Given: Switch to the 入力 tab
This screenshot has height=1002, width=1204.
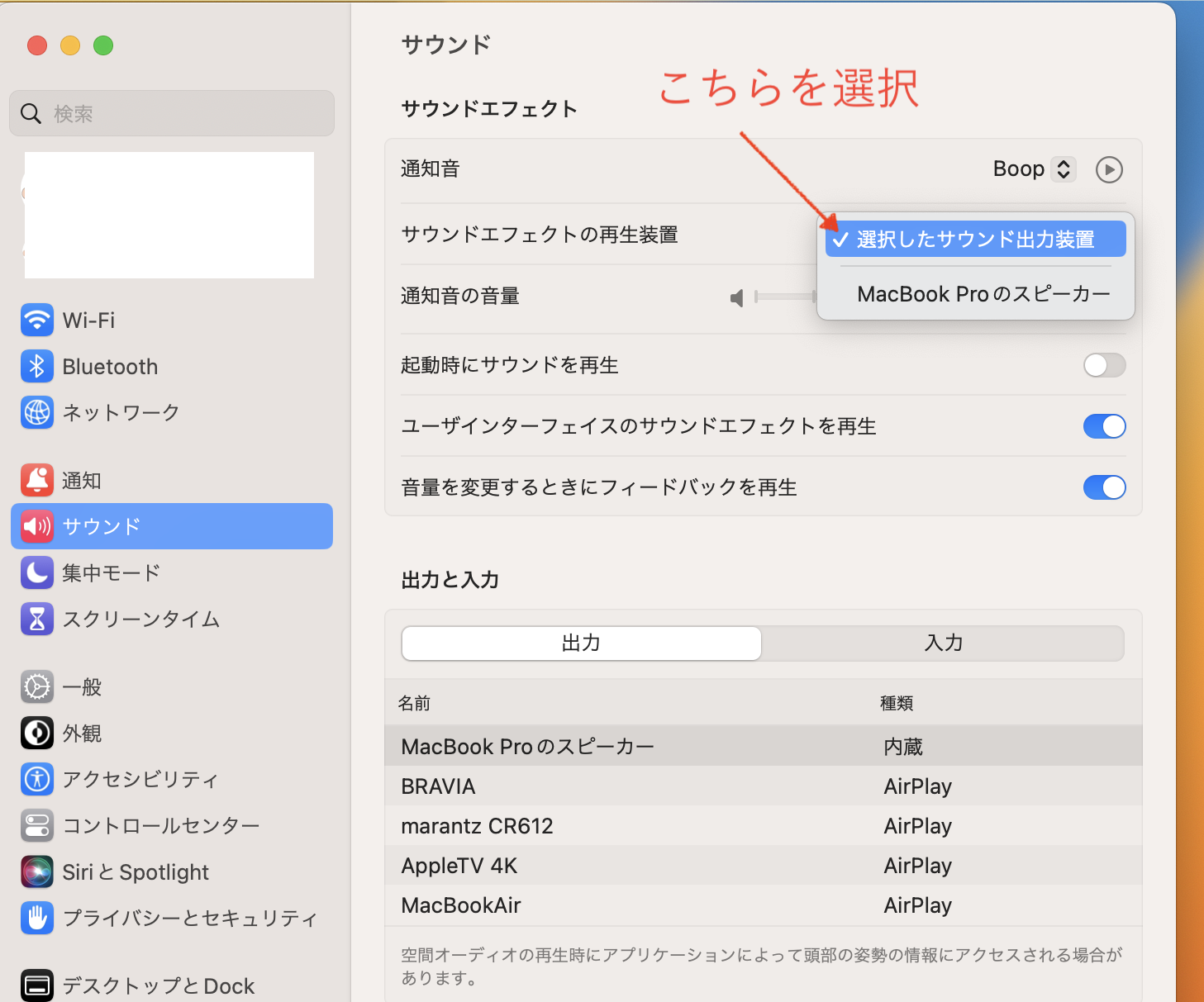Looking at the screenshot, I should point(943,643).
